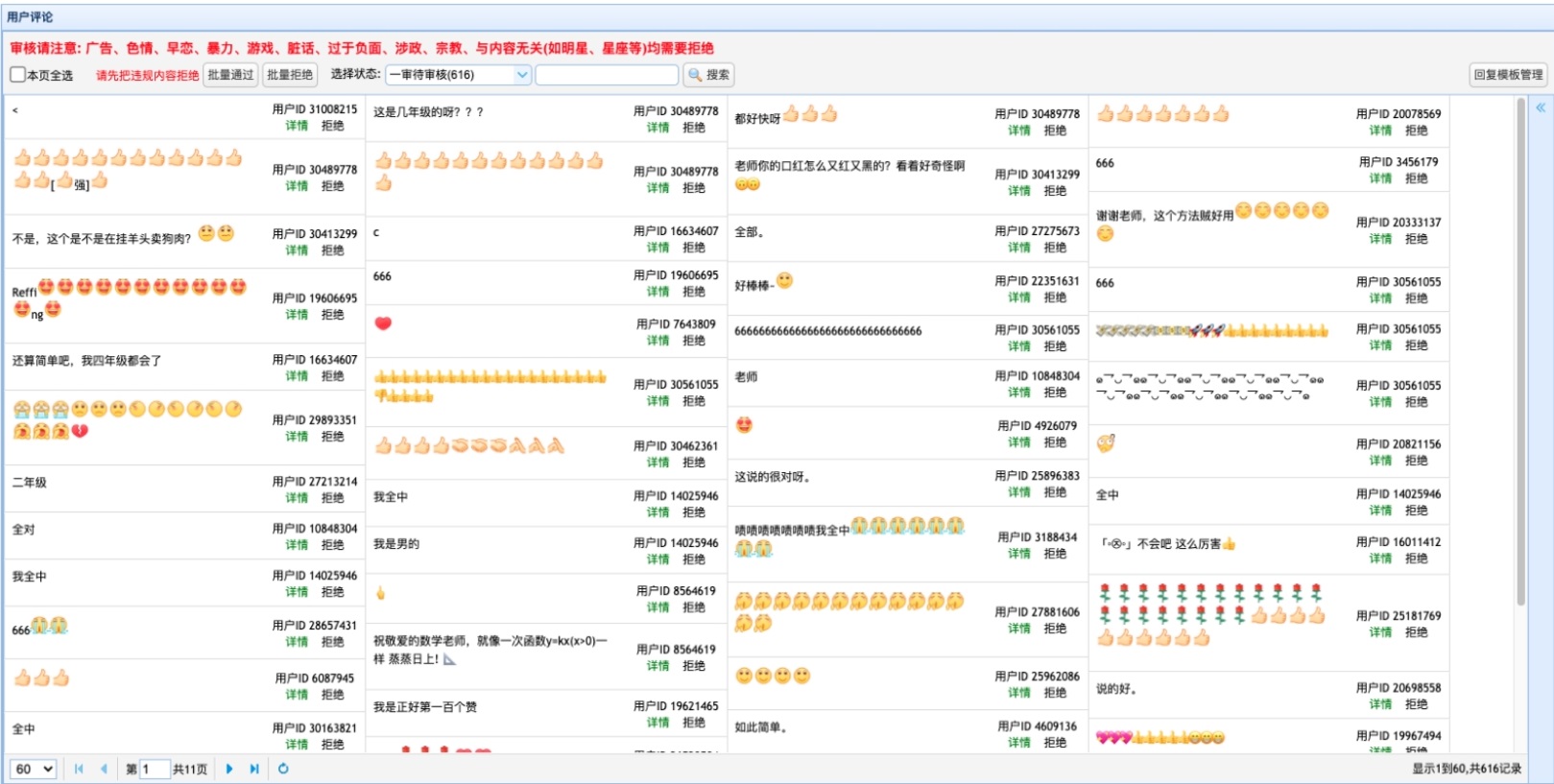This screenshot has height=784, width=1554.
Task: View 详情 of the 全部。 comment
Action: point(1019,248)
